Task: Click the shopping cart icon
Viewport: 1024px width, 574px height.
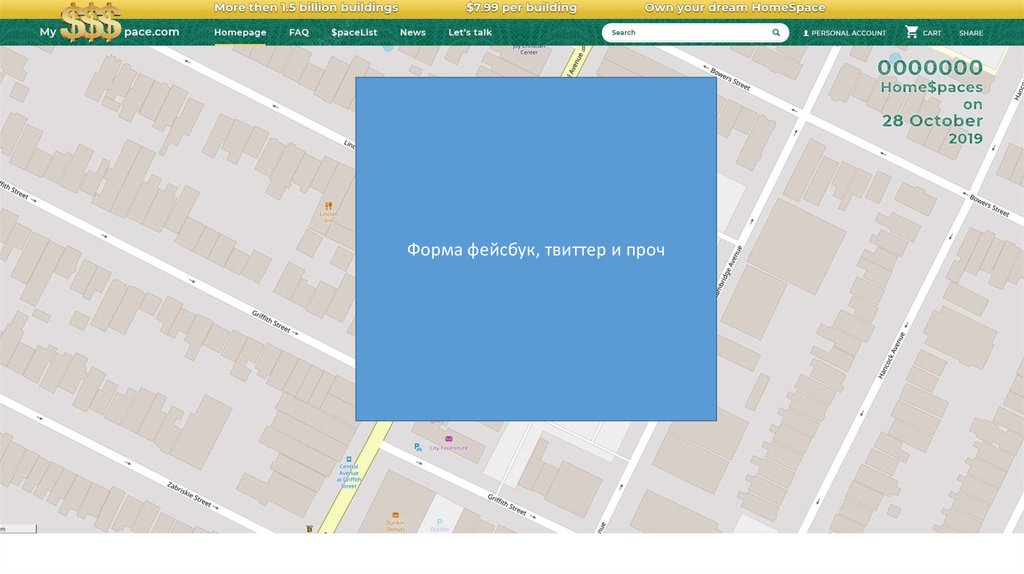Action: [x=911, y=33]
